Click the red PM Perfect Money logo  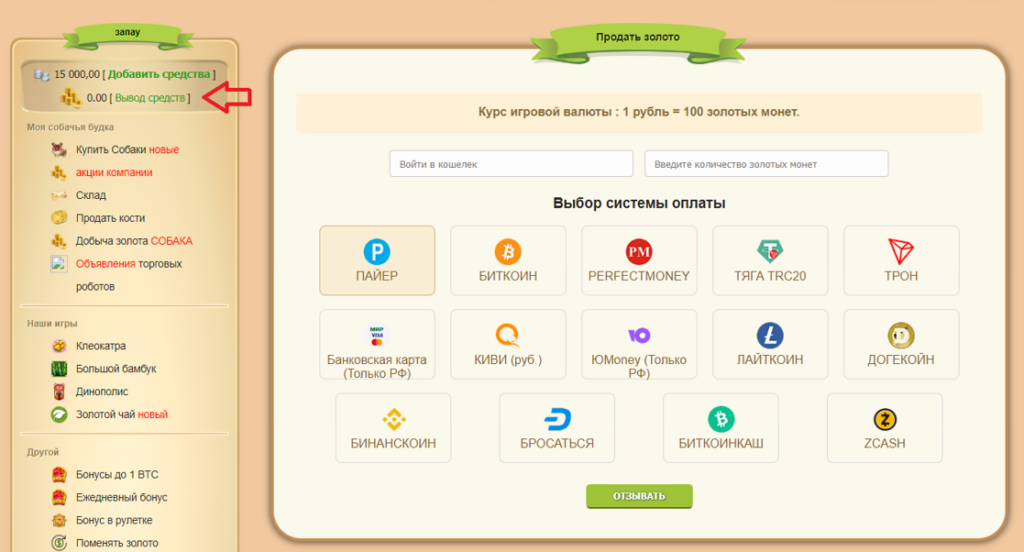pyautogui.click(x=639, y=252)
